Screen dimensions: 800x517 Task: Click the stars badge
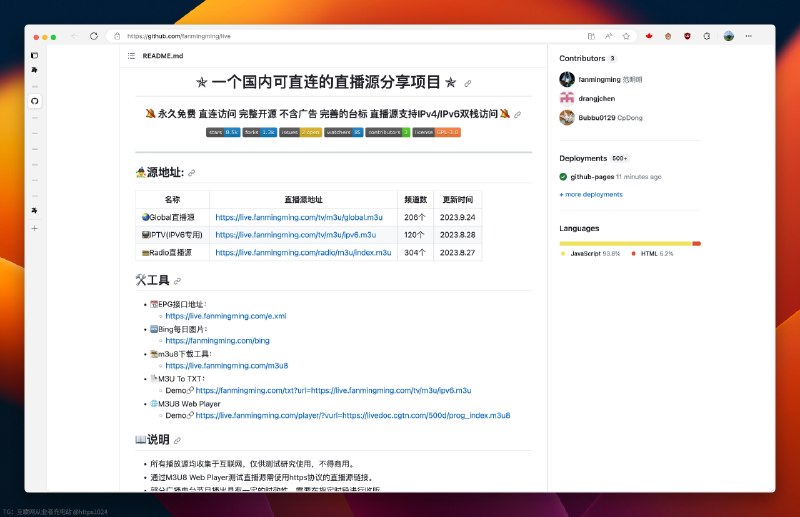pos(223,132)
